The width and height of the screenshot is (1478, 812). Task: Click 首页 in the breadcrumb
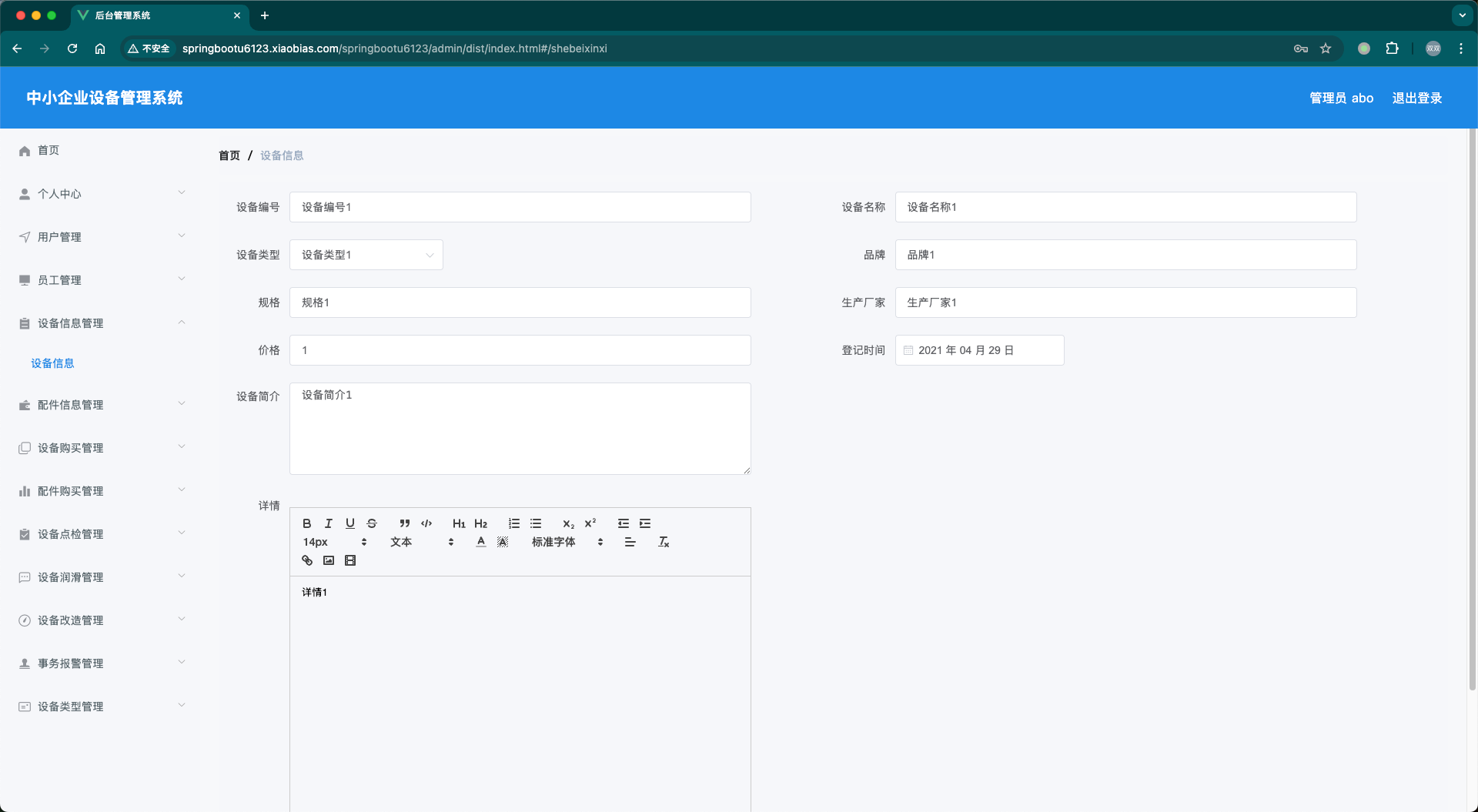tap(229, 155)
